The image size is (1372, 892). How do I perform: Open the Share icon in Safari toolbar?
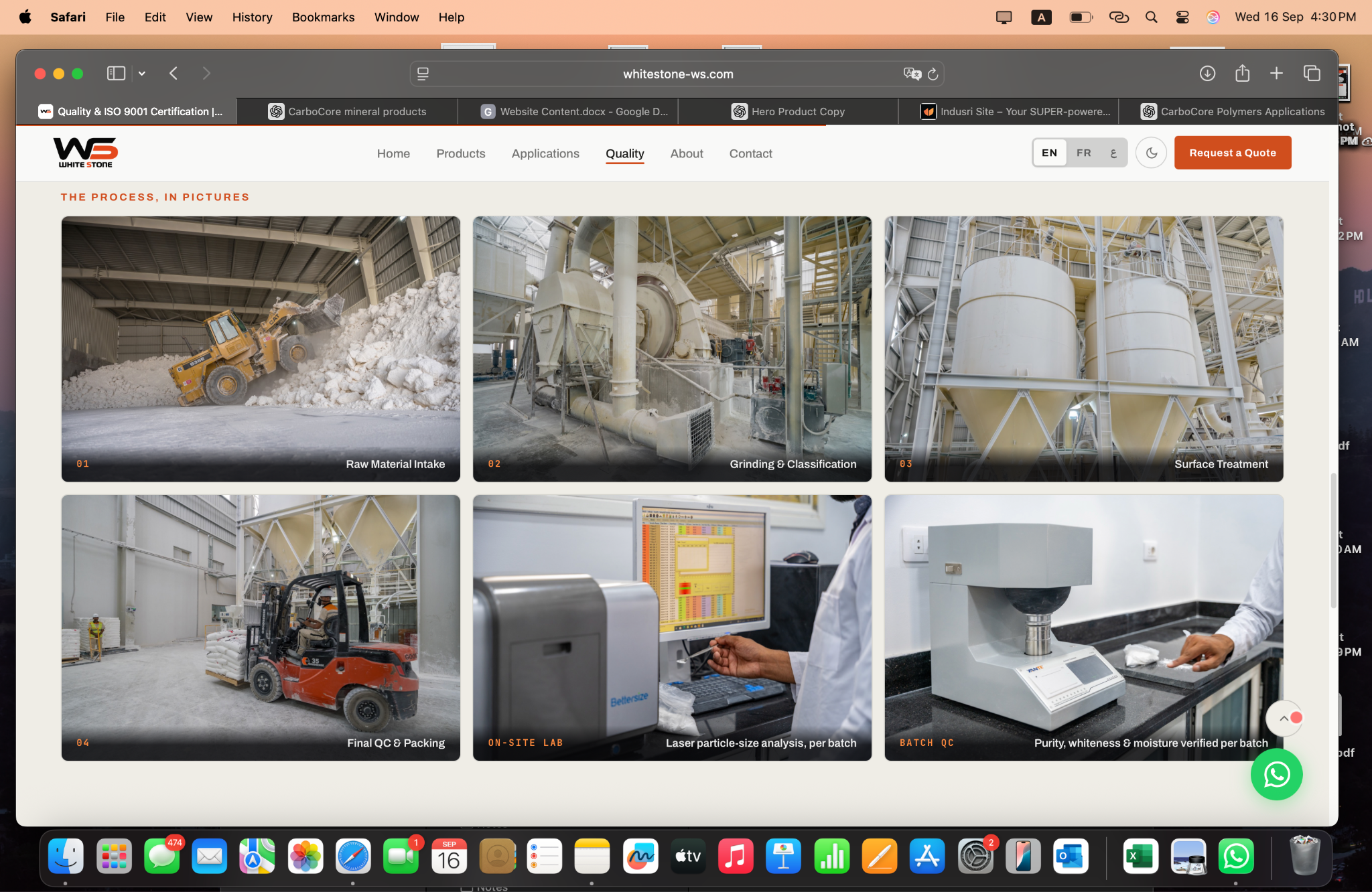tap(1243, 72)
